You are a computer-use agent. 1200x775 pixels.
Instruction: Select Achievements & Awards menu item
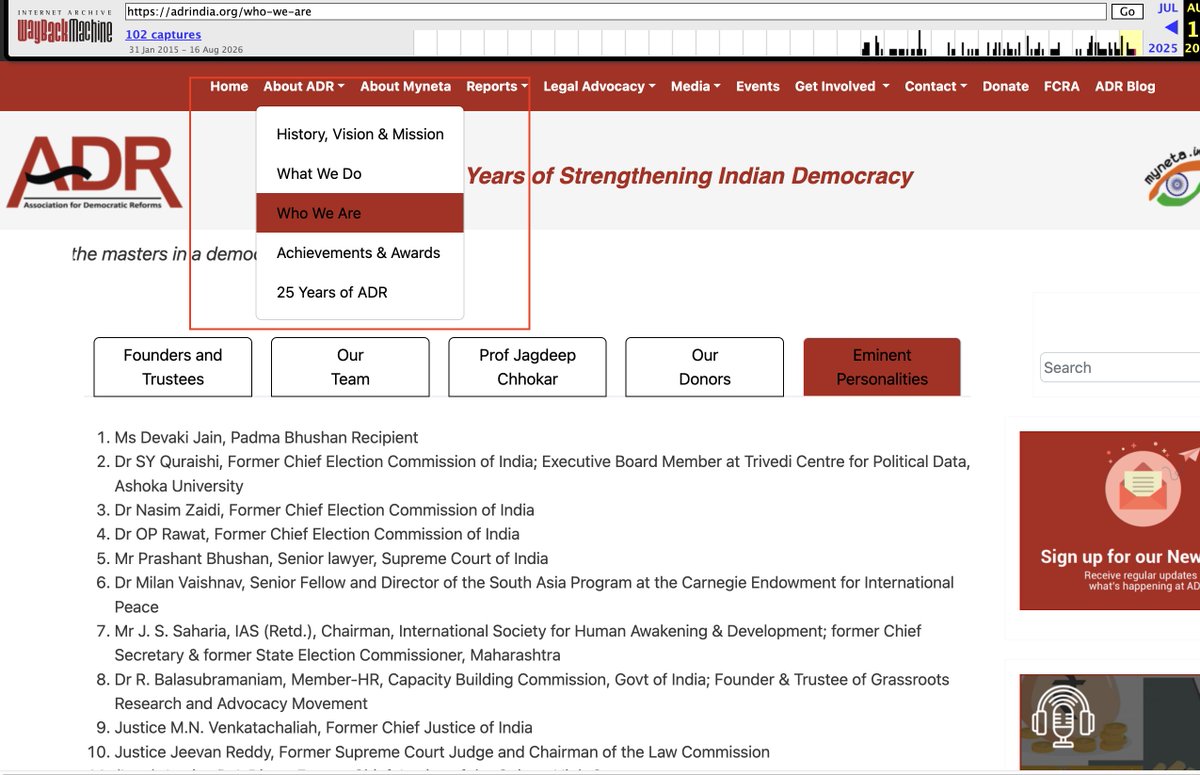360,253
